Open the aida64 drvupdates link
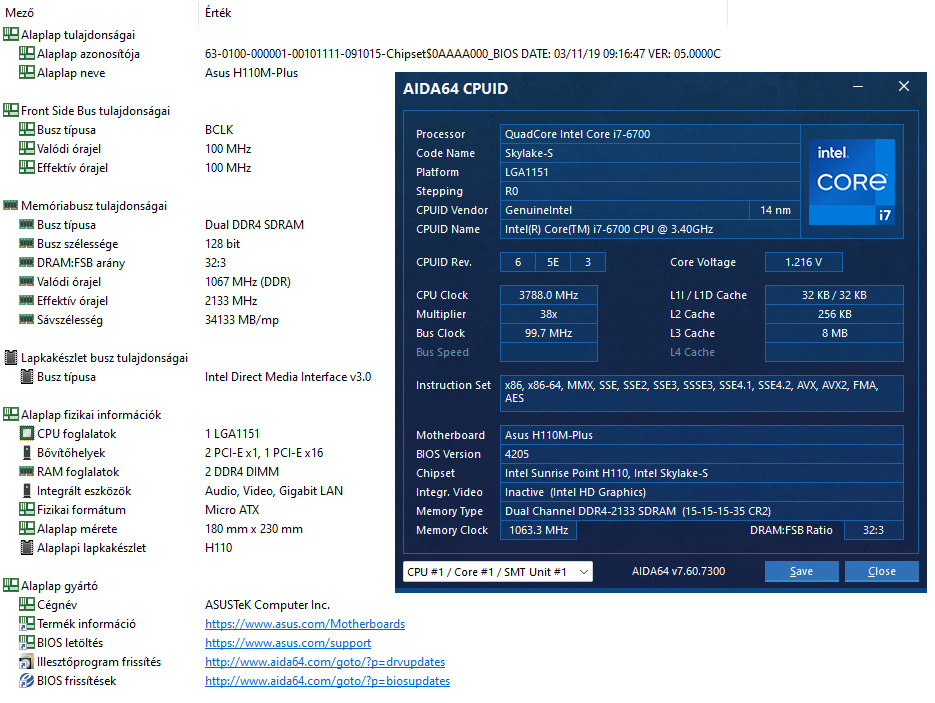The image size is (935, 703). coord(325,662)
